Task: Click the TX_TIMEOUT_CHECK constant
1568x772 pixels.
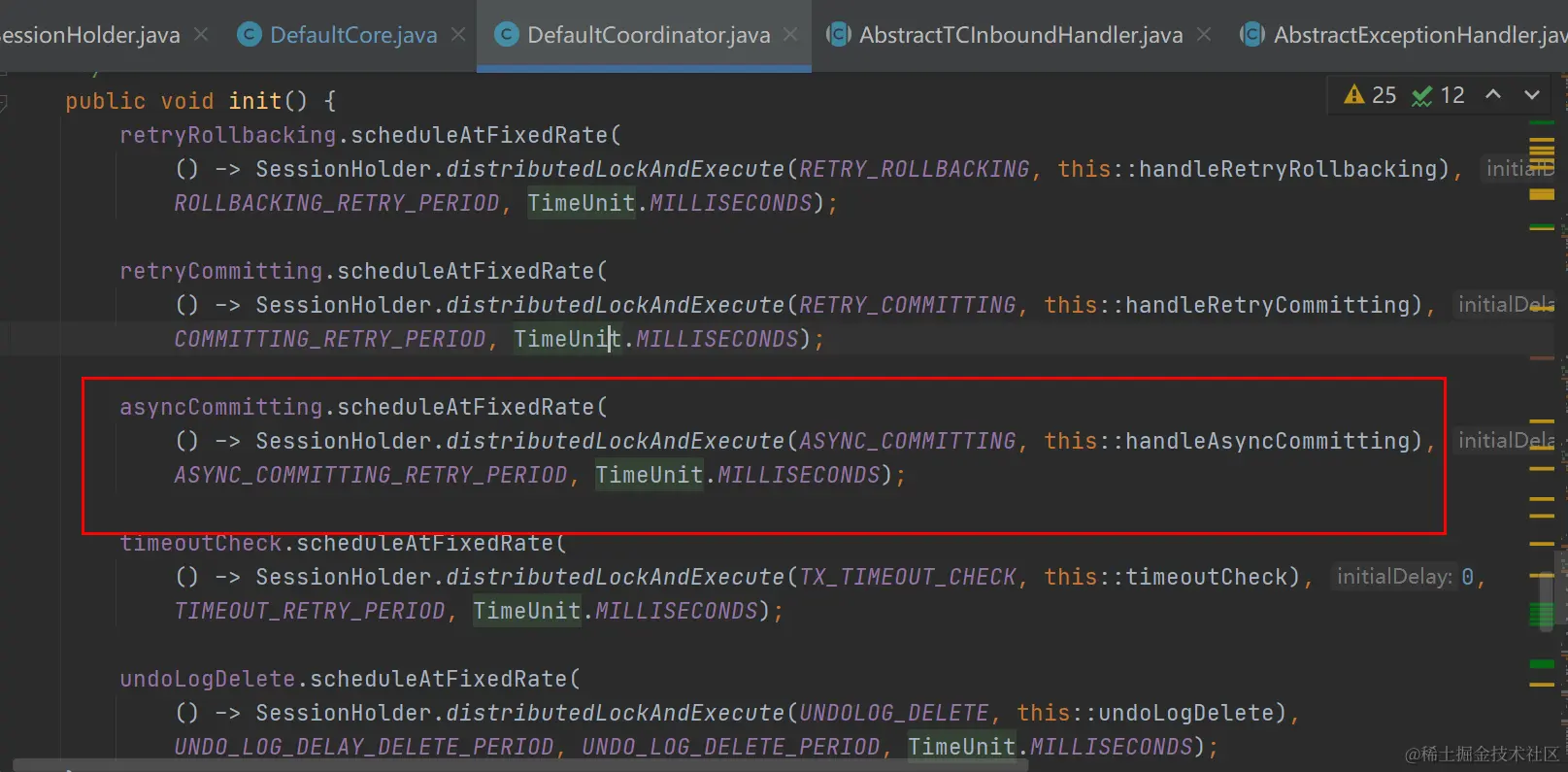Action: click(x=907, y=577)
